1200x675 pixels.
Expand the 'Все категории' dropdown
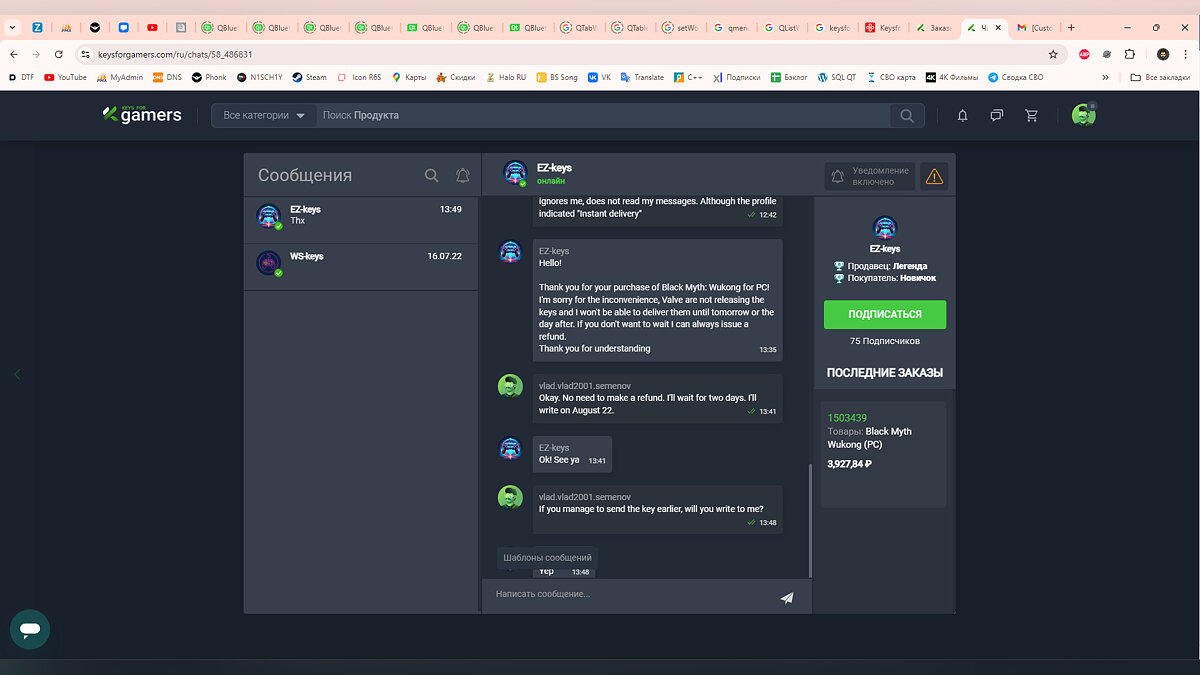coord(264,116)
